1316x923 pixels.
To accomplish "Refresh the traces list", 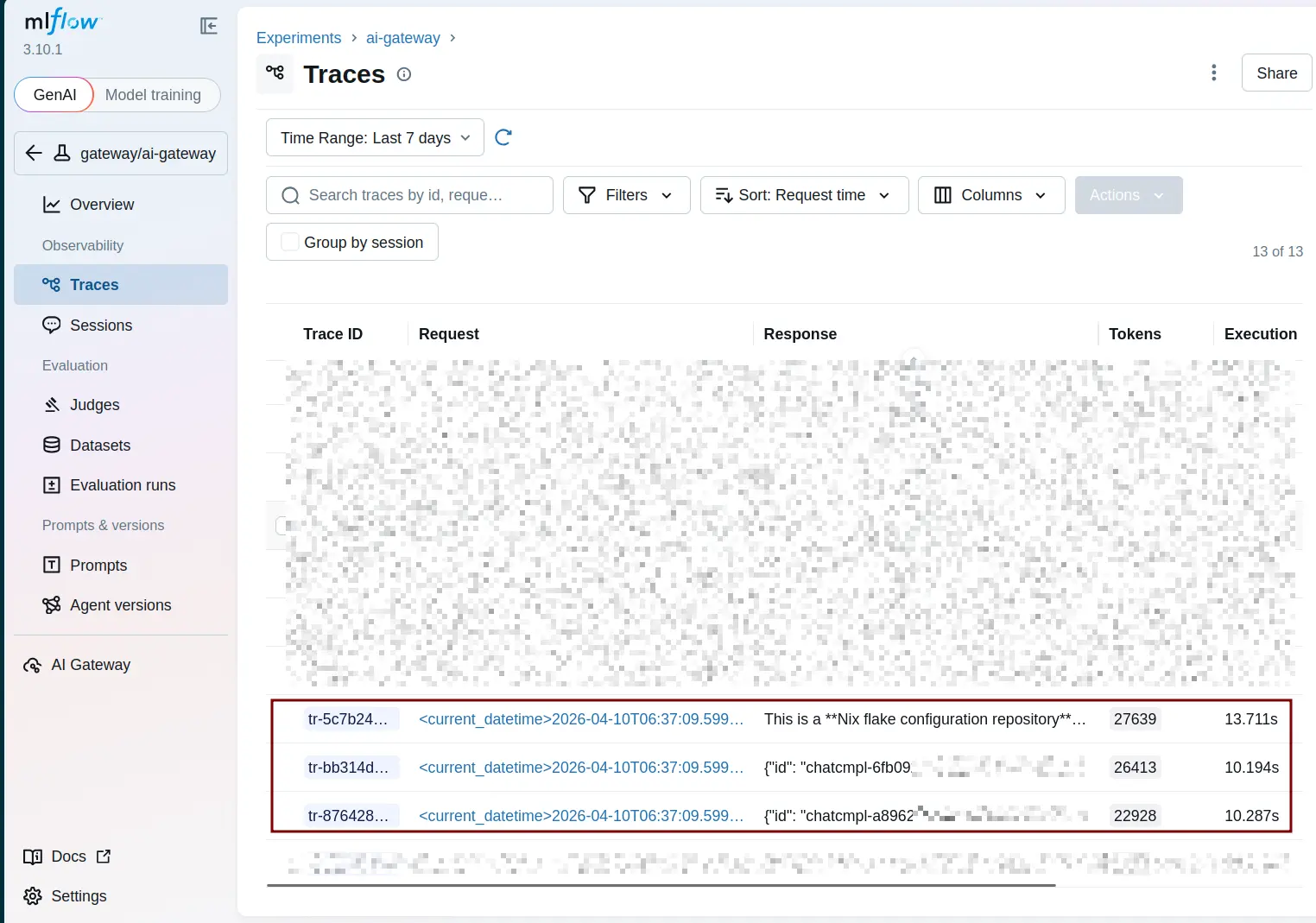I will tap(503, 136).
